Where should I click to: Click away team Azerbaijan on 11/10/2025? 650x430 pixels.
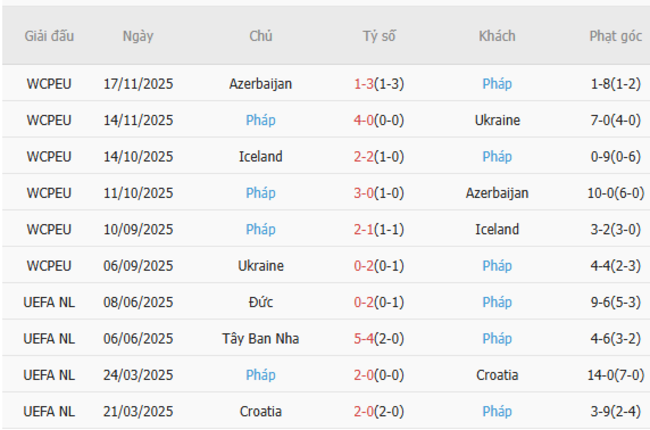[x=497, y=193]
